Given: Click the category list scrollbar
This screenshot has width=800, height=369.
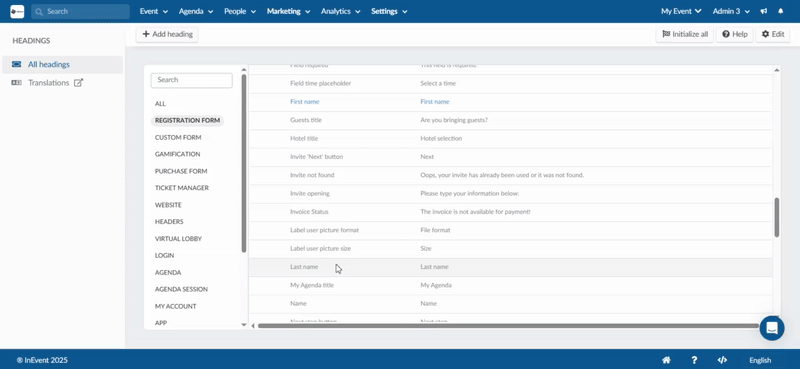Looking at the screenshot, I should pos(244,163).
